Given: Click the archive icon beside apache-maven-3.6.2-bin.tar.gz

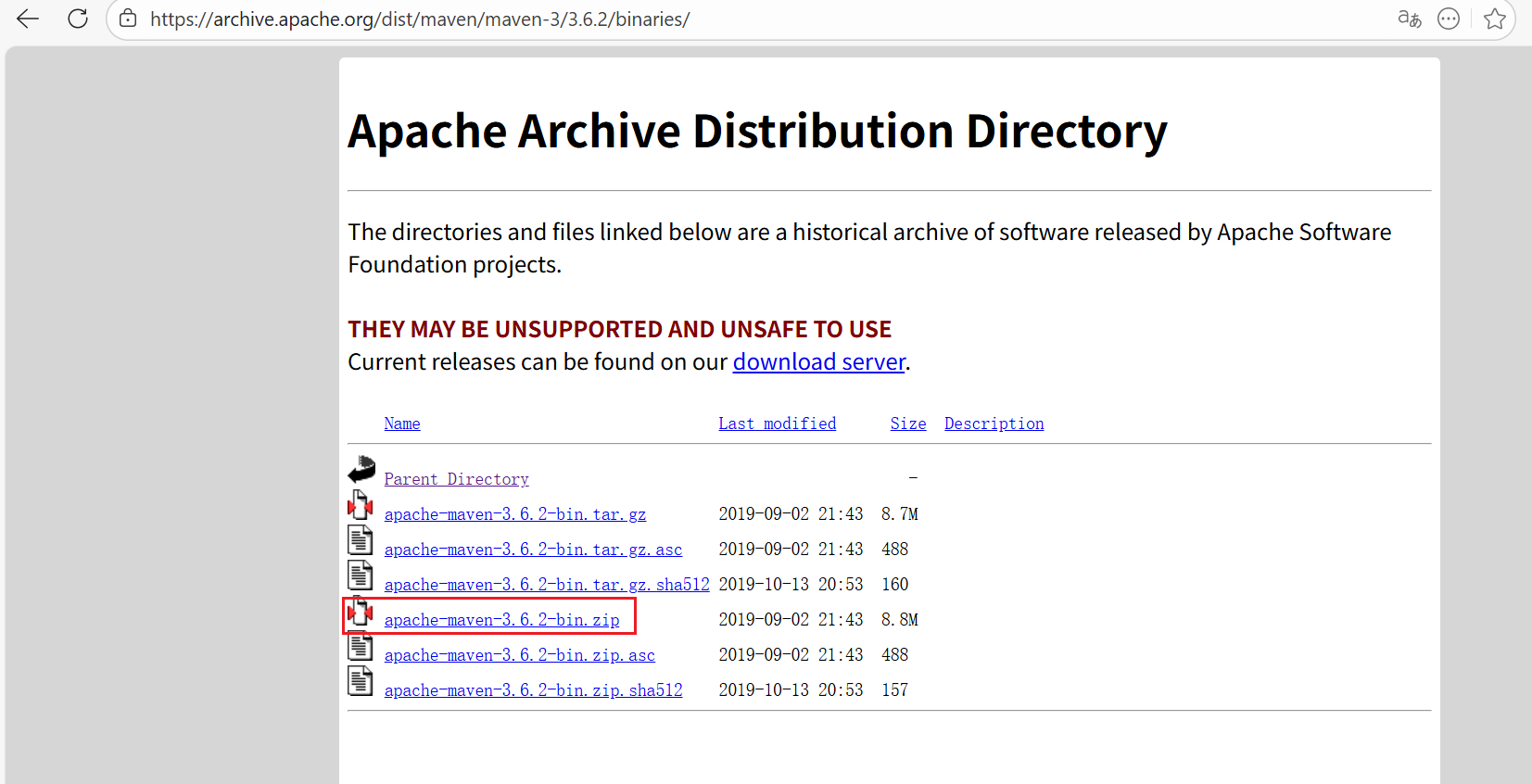Looking at the screenshot, I should pyautogui.click(x=361, y=505).
